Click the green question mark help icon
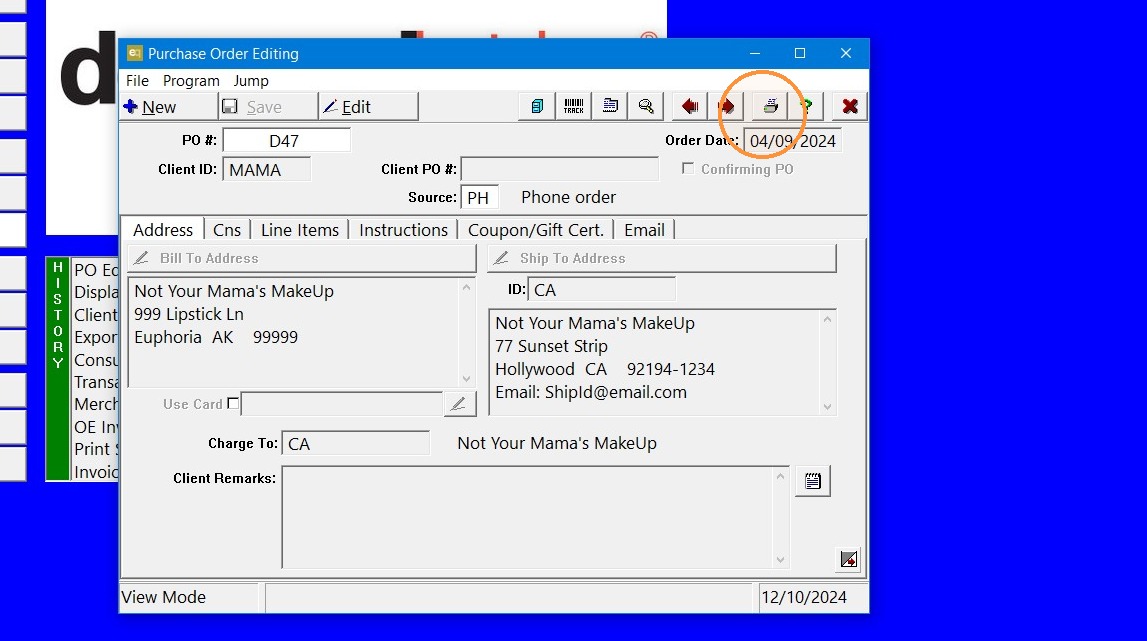Viewport: 1147px width, 641px height. (806, 107)
